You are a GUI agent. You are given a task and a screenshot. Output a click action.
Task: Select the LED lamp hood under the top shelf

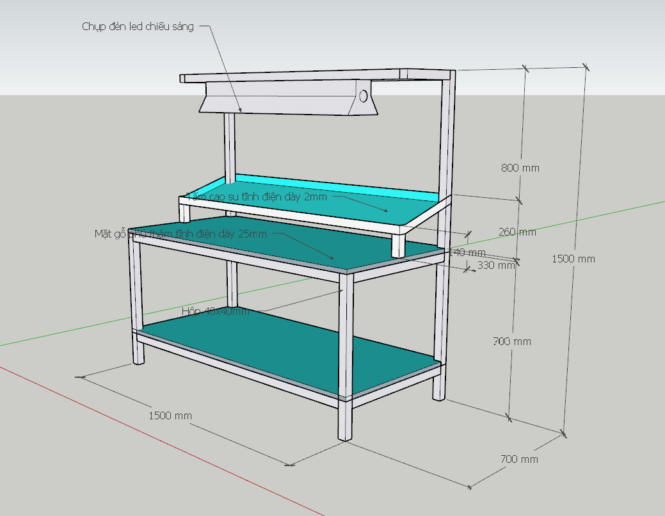point(290,99)
